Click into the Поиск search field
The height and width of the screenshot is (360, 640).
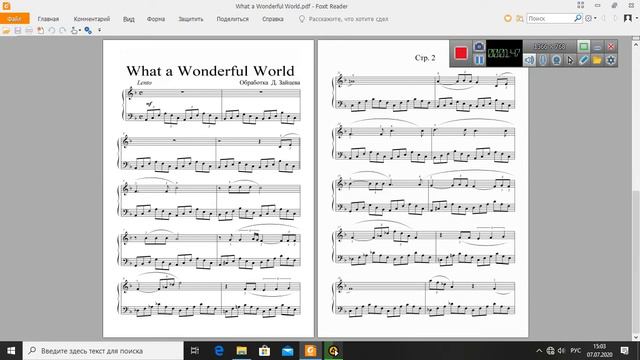pos(550,18)
